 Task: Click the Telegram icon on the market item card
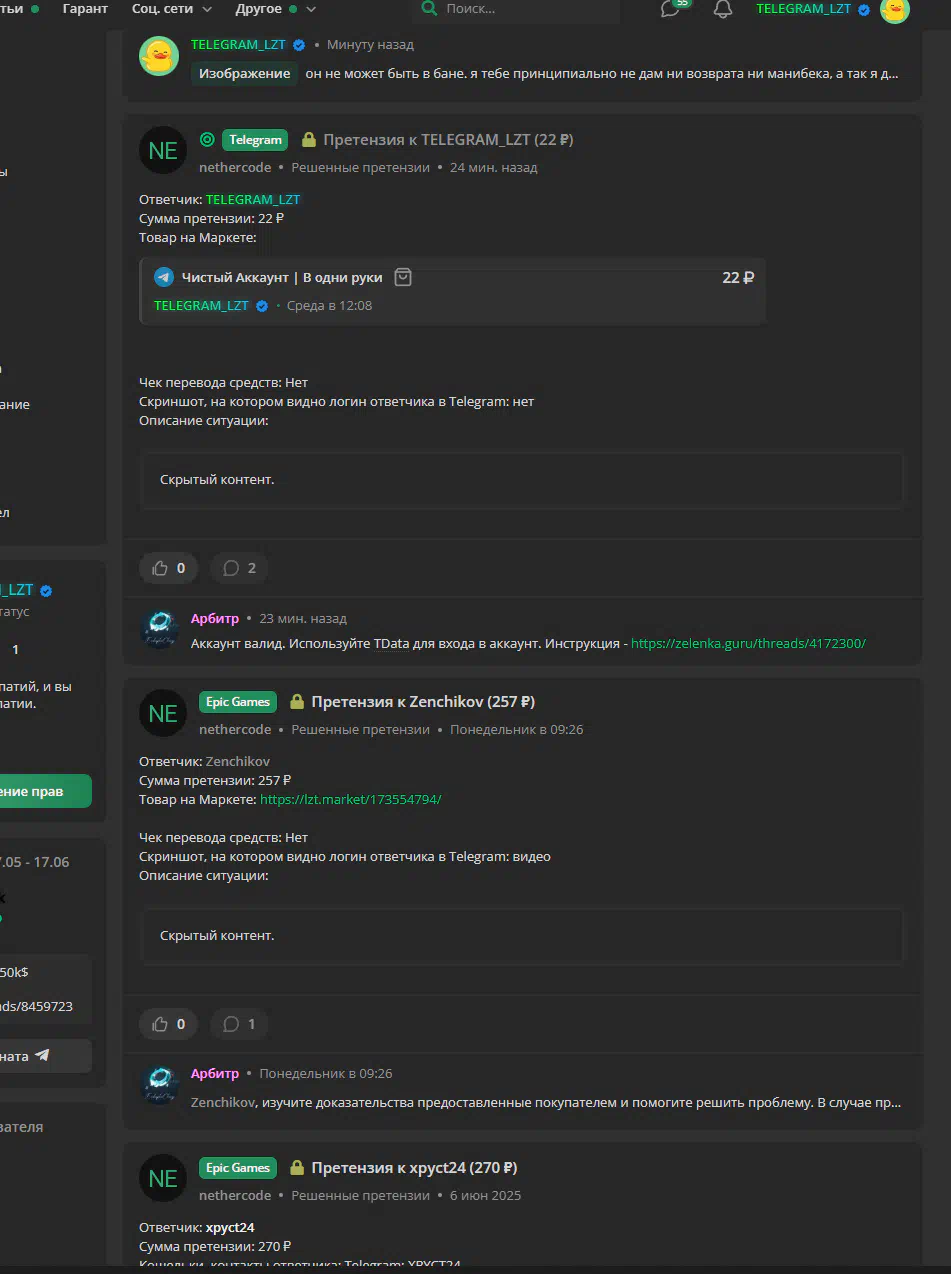[164, 277]
